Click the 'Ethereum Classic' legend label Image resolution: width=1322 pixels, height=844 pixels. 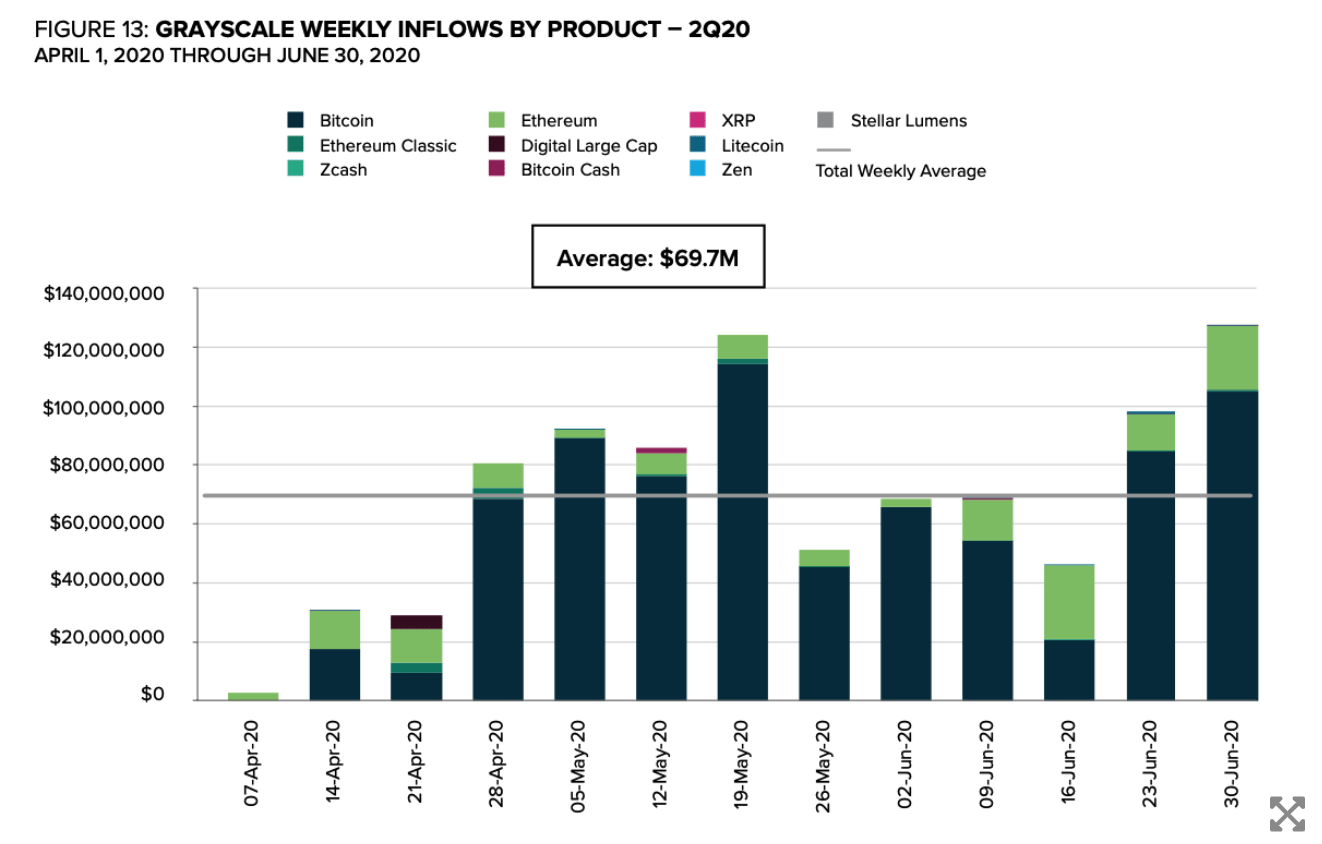point(388,146)
